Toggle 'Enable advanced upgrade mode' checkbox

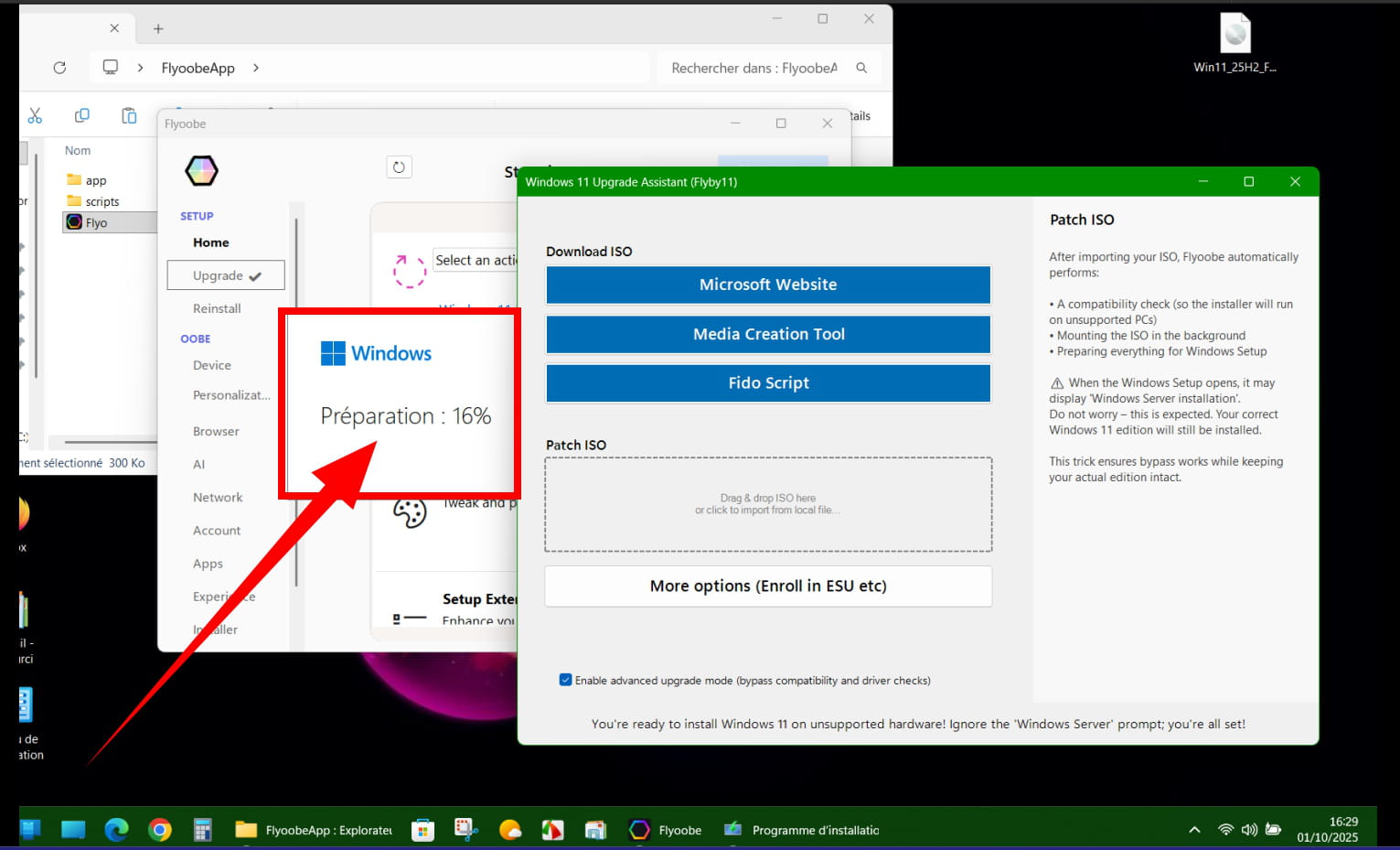(565, 680)
